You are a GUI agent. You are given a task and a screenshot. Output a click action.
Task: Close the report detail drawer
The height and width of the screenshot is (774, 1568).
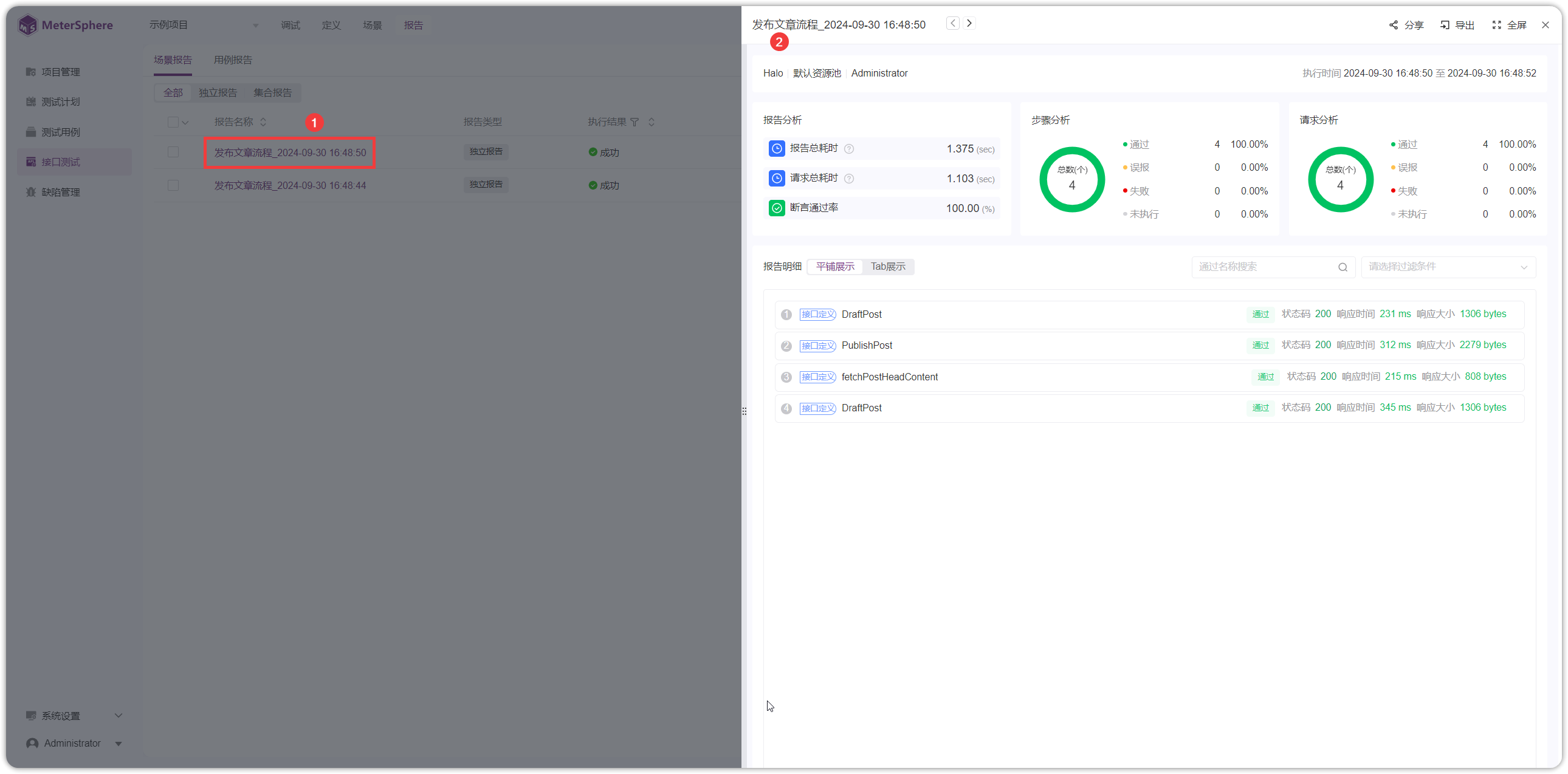click(x=1546, y=25)
